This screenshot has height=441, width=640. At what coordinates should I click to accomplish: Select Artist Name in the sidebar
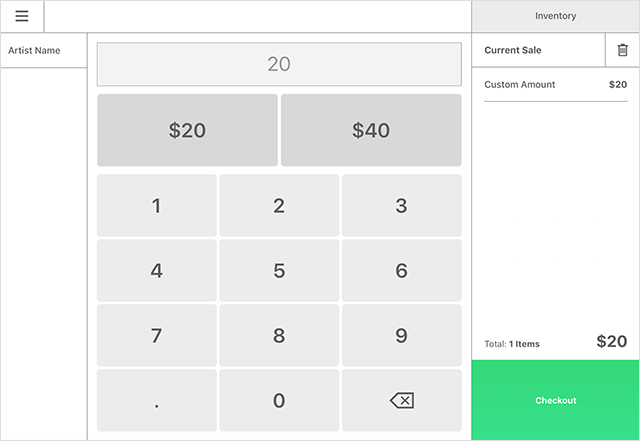pos(43,51)
